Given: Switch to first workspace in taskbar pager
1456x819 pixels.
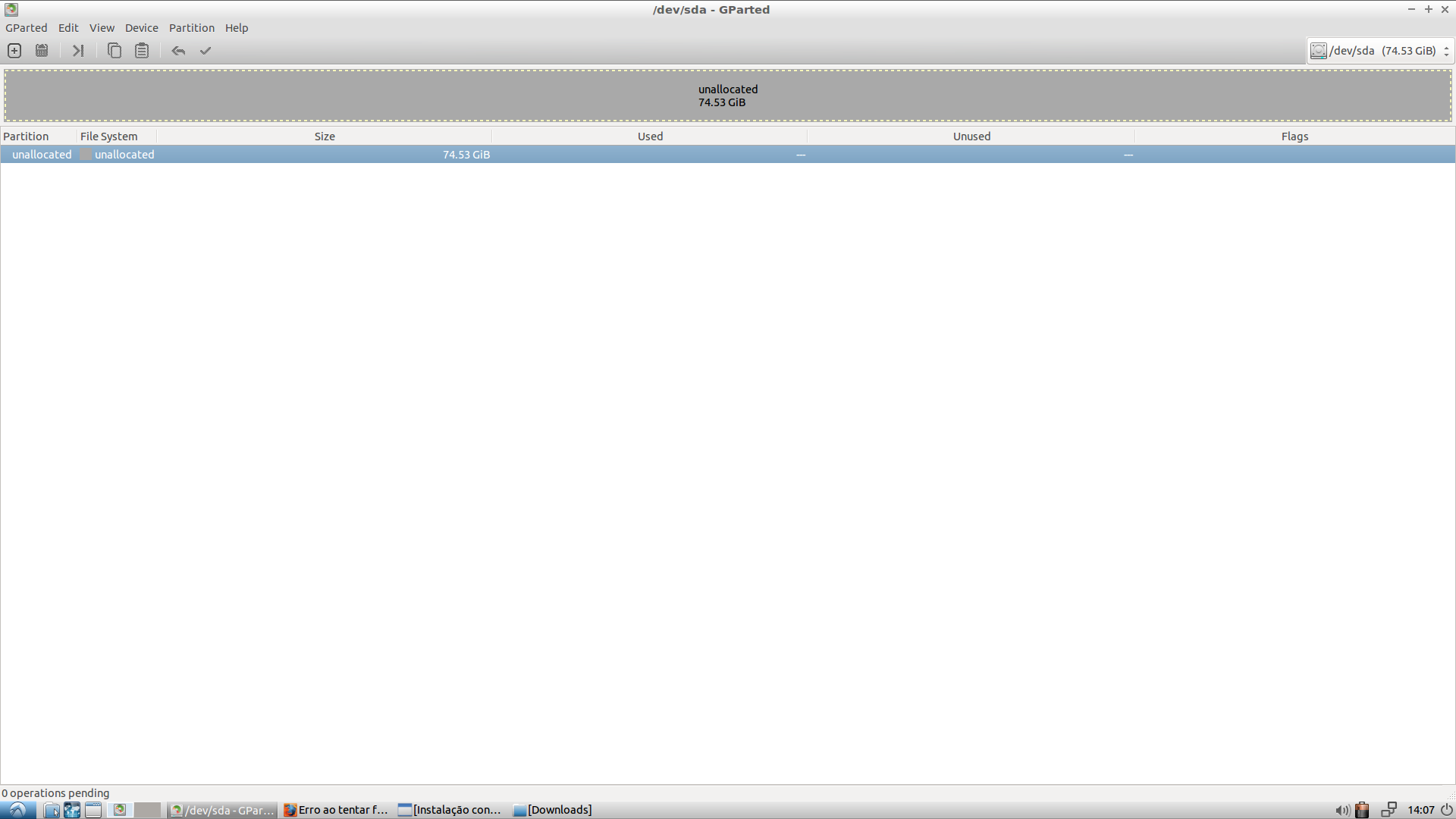Looking at the screenshot, I should pyautogui.click(x=120, y=810).
